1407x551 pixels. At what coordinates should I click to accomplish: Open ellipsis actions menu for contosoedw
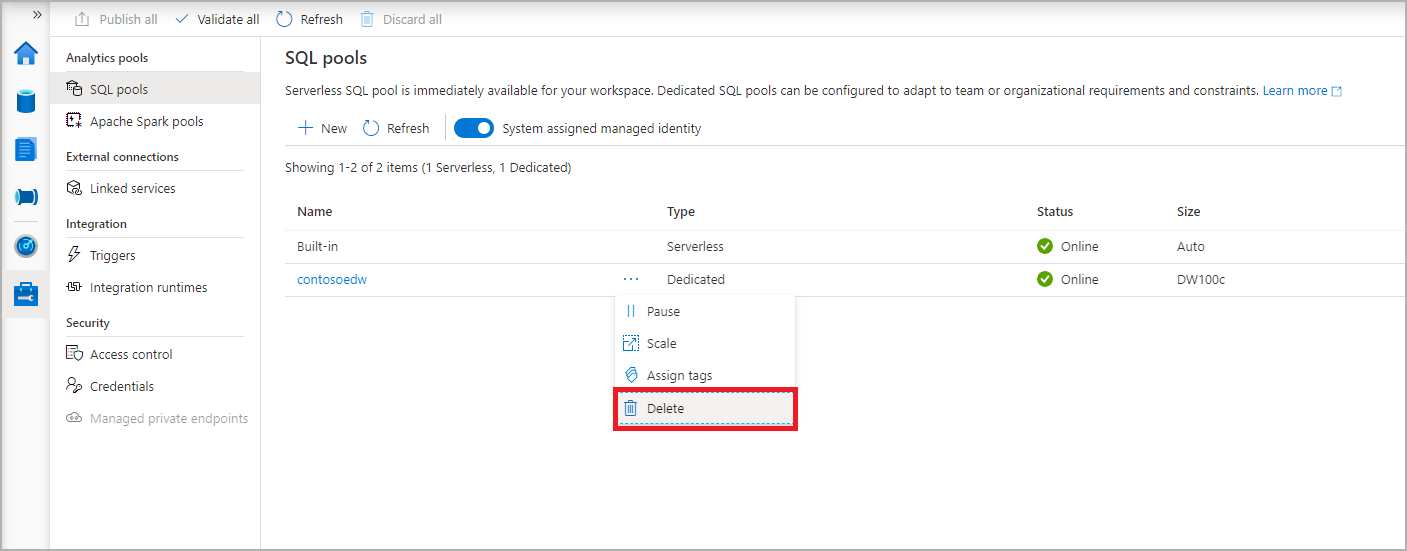click(x=630, y=279)
